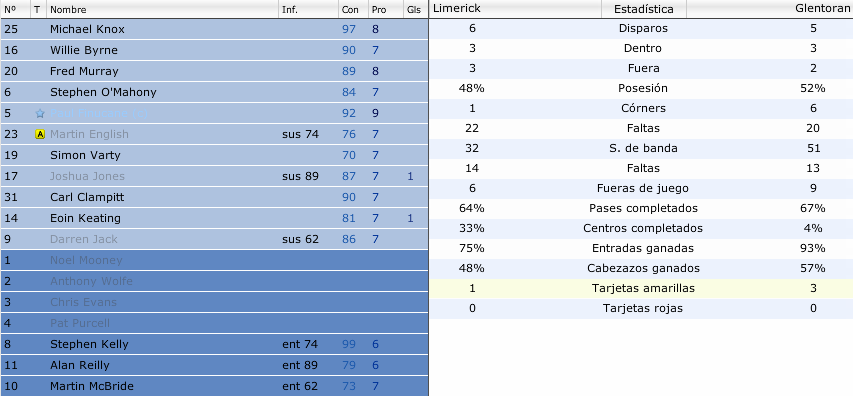The width and height of the screenshot is (853, 396).
Task: Open Stephen O'Mahony's player row
Action: click(214, 92)
